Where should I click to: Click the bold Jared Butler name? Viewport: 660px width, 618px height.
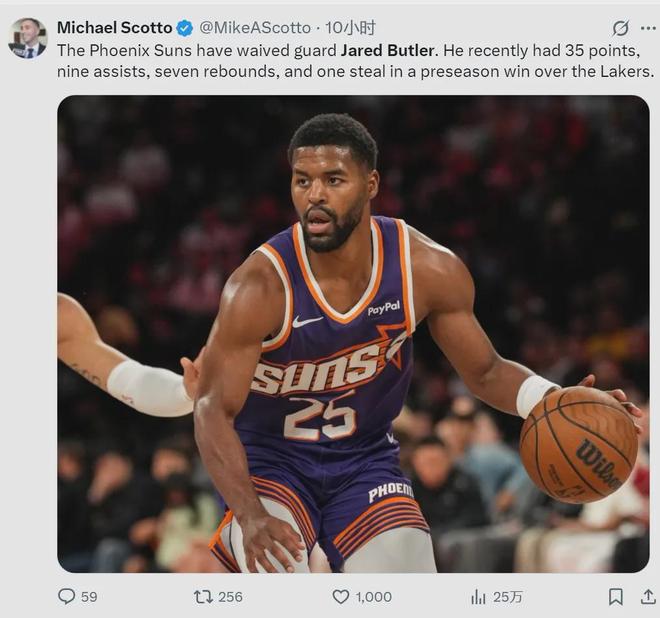coord(388,50)
